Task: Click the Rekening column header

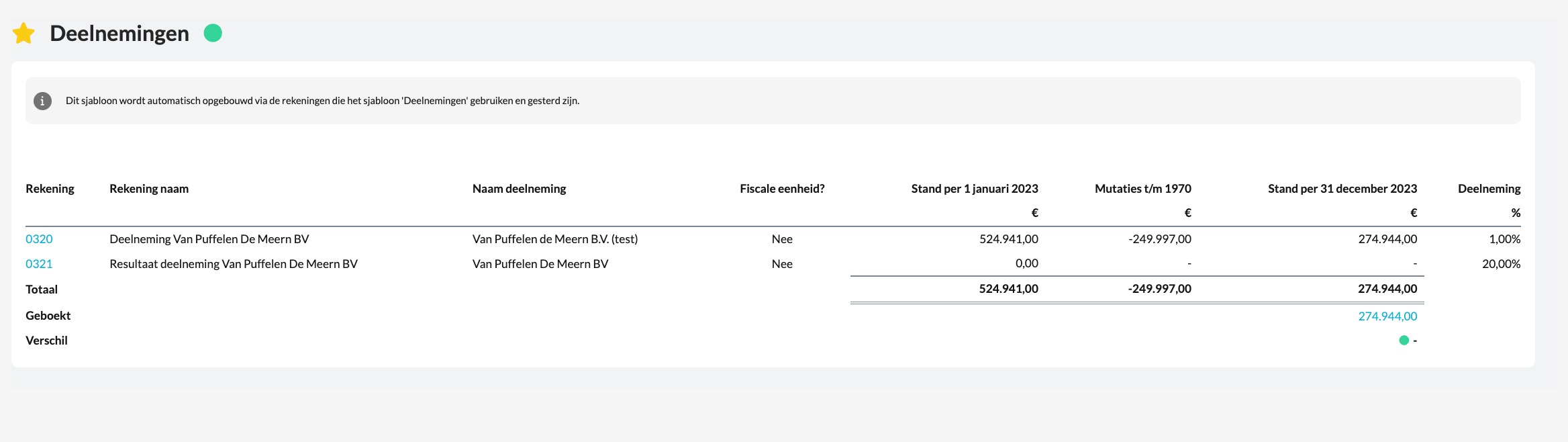Action: click(x=50, y=189)
